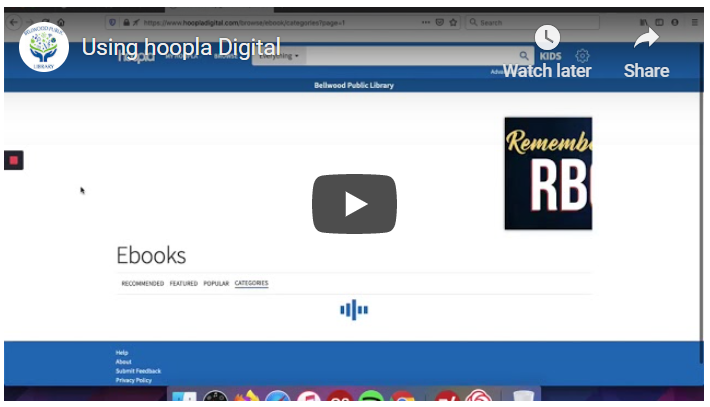The image size is (710, 407).
Task: Open the page actions three-dot menu
Action: click(x=426, y=22)
